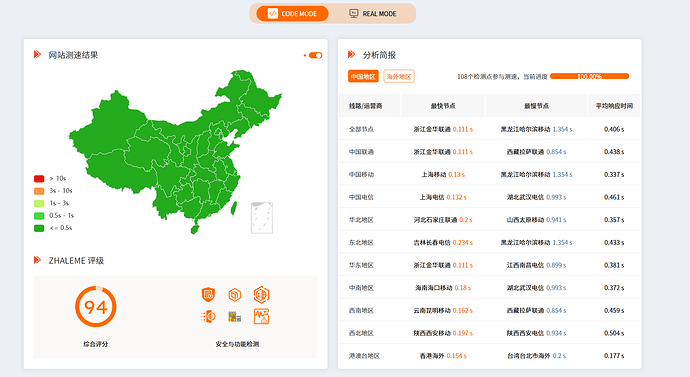Click 江西南昌电信 0.899 s slowest node
This screenshot has width=690, height=377.
click(x=536, y=265)
